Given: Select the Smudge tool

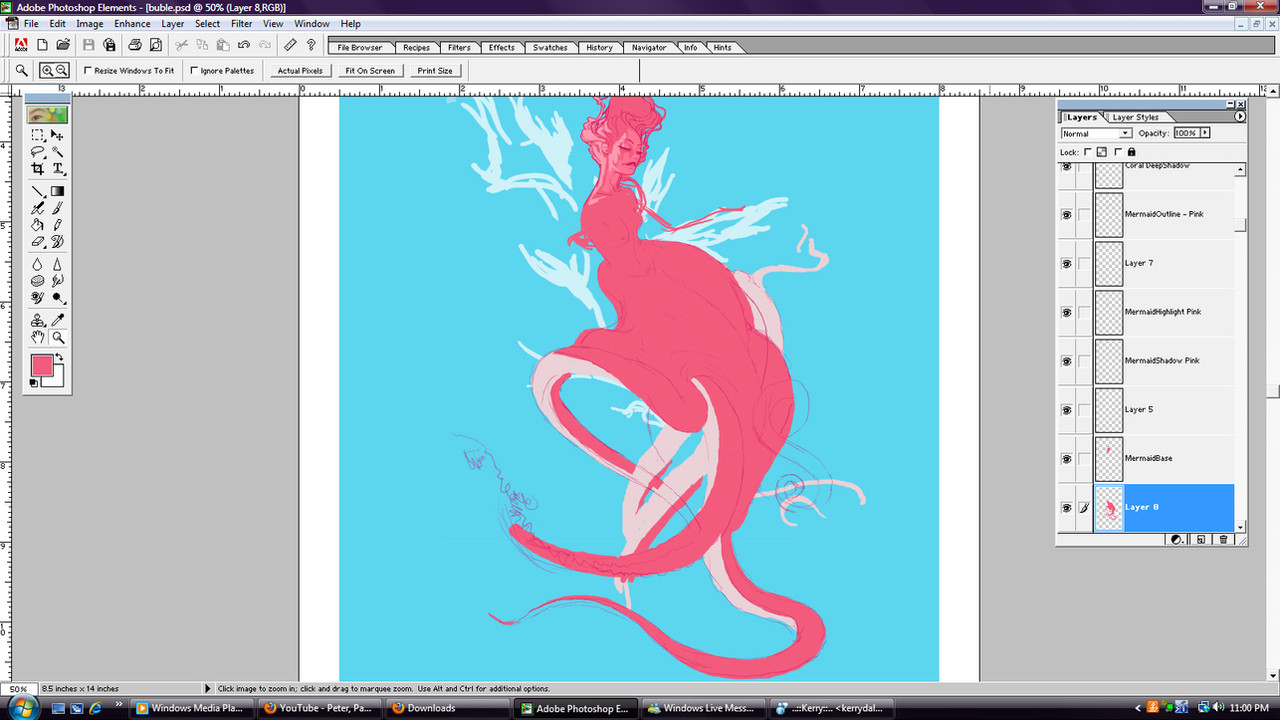Looking at the screenshot, I should click(x=57, y=281).
